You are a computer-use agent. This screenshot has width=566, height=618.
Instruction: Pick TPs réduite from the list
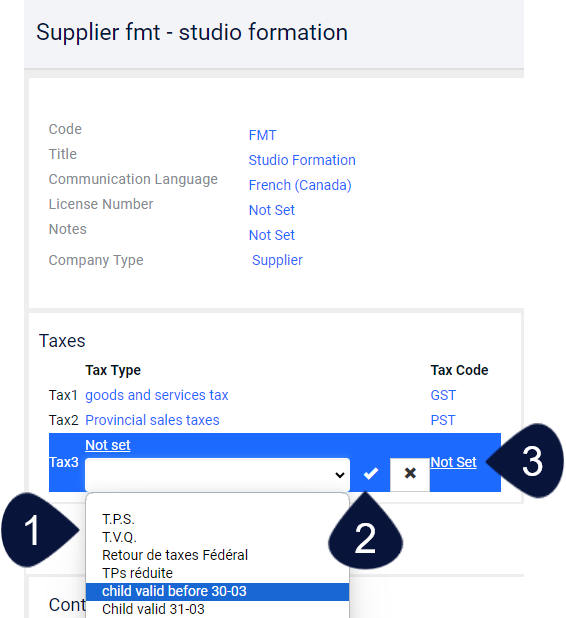click(137, 573)
